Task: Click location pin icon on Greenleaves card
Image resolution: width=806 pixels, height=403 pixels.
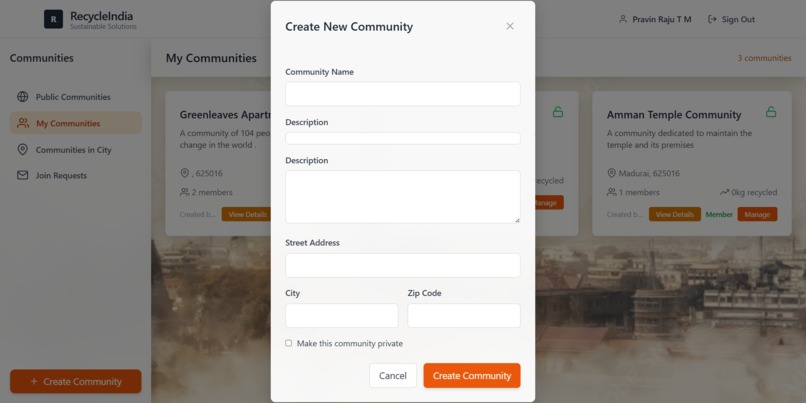Action: (x=185, y=173)
